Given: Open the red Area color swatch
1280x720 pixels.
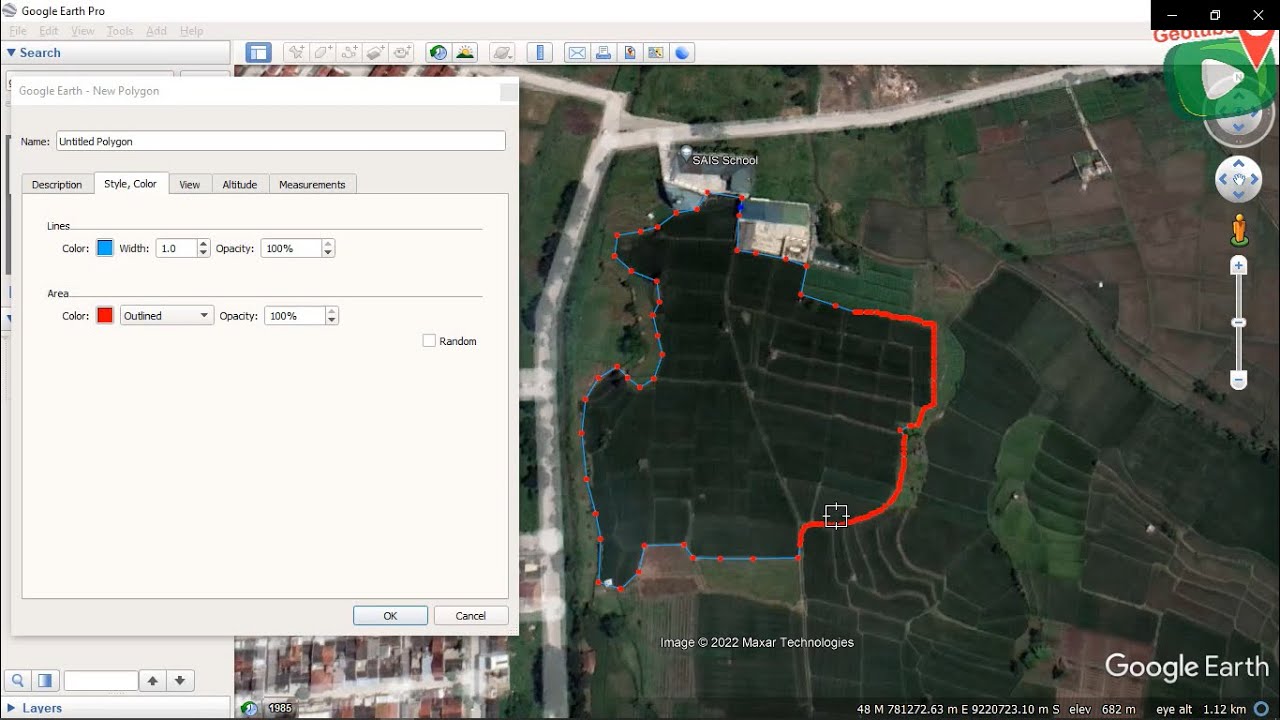Looking at the screenshot, I should point(105,316).
